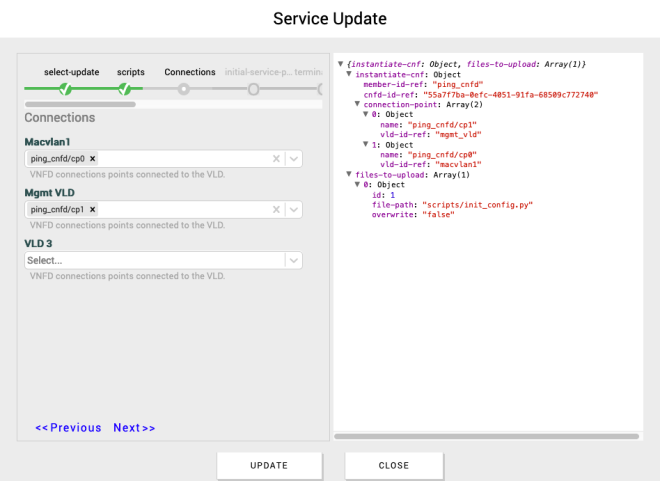Switch to the Connections step label
The width and height of the screenshot is (660, 481).
(x=190, y=72)
